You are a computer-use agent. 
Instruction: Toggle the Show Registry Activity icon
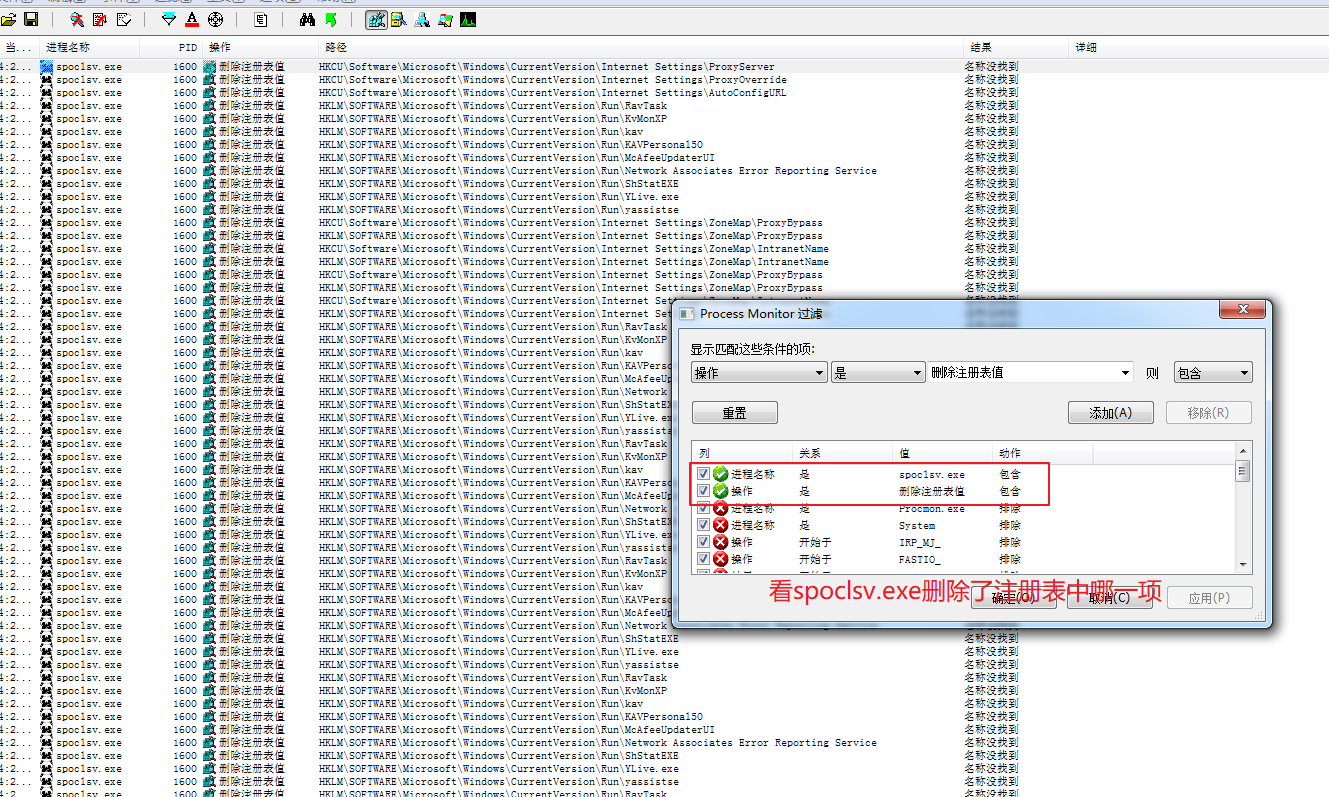[x=376, y=19]
